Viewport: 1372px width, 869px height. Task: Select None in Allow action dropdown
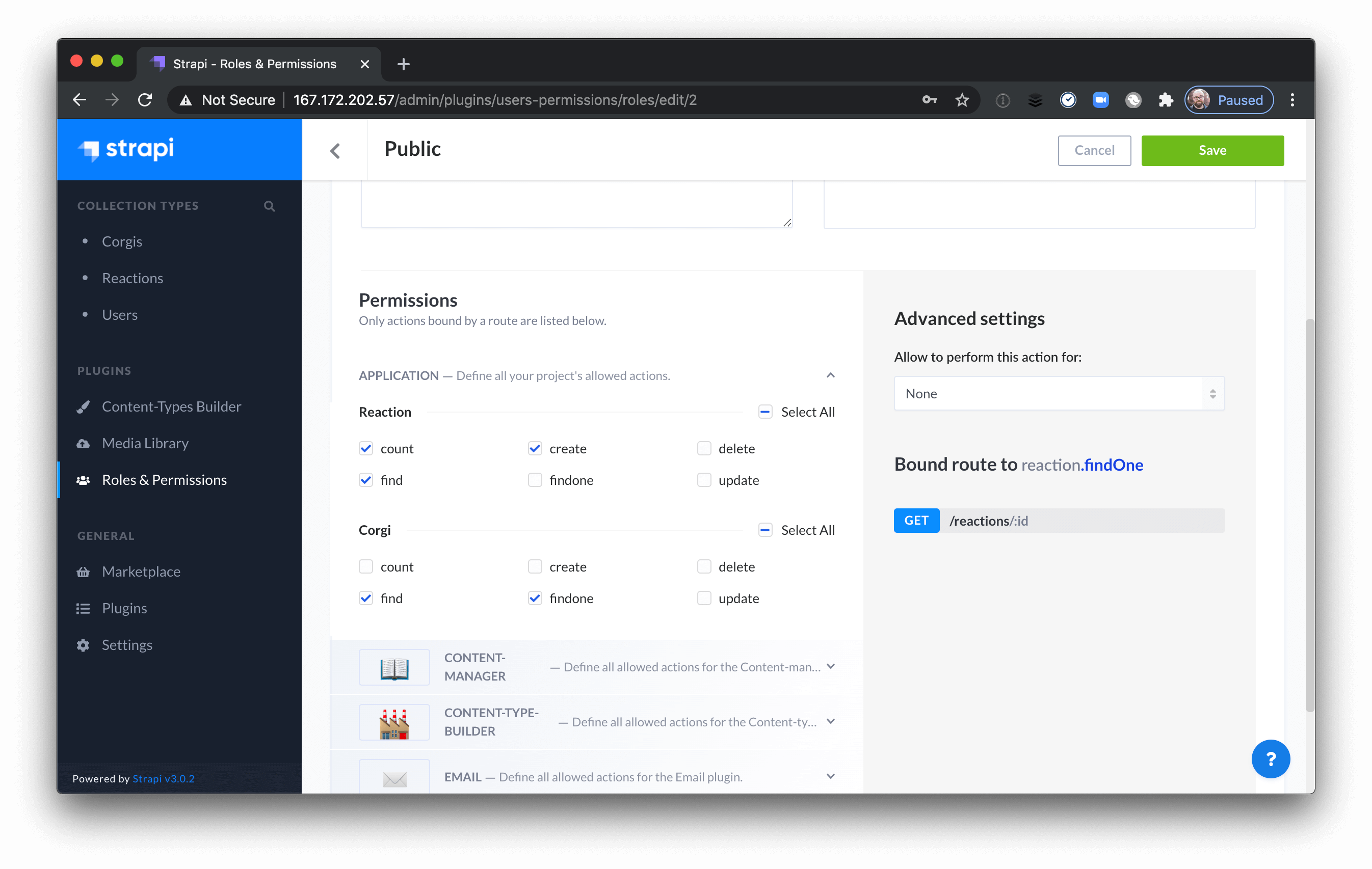point(1058,393)
